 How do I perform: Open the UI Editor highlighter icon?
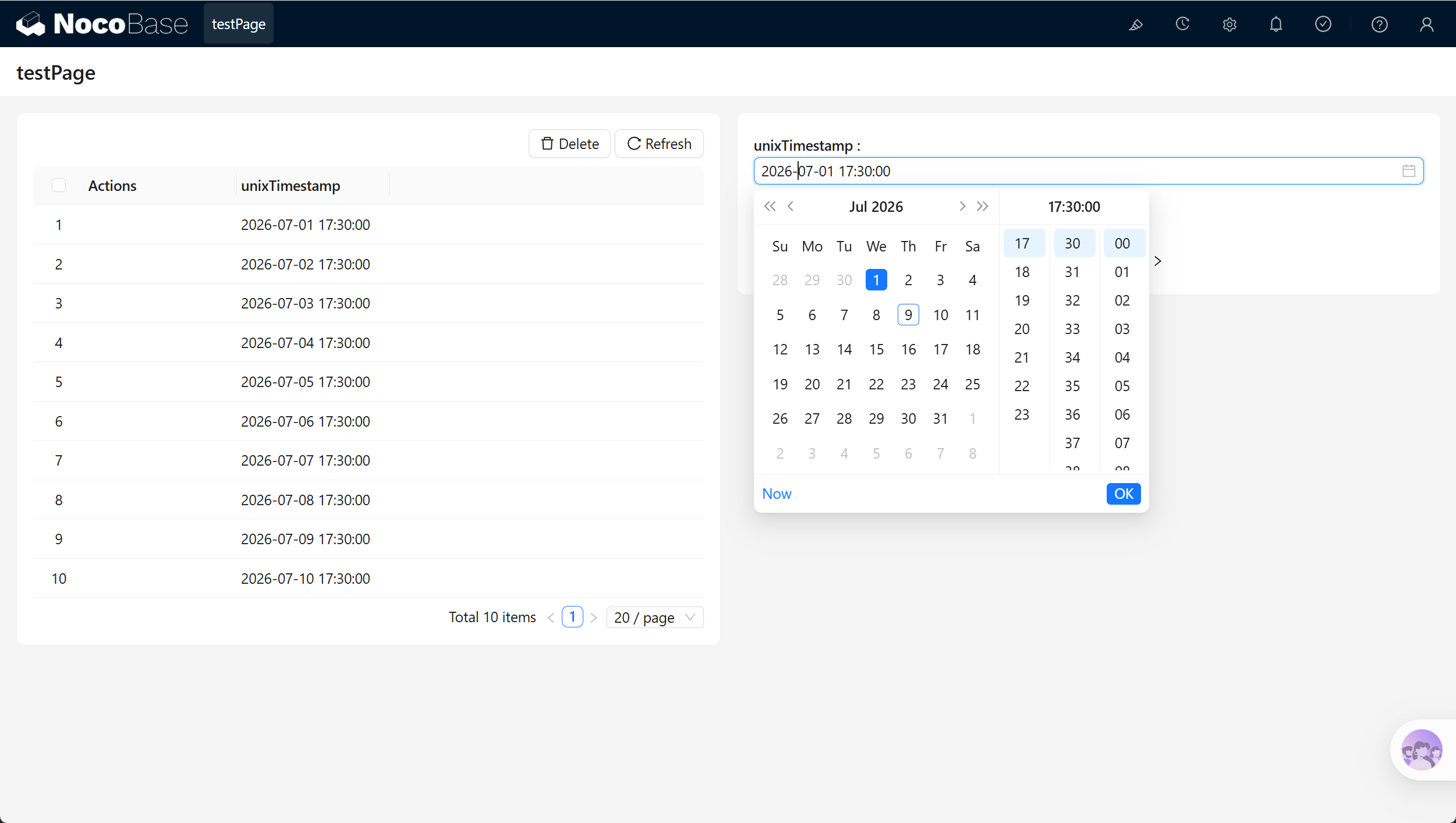click(x=1135, y=24)
